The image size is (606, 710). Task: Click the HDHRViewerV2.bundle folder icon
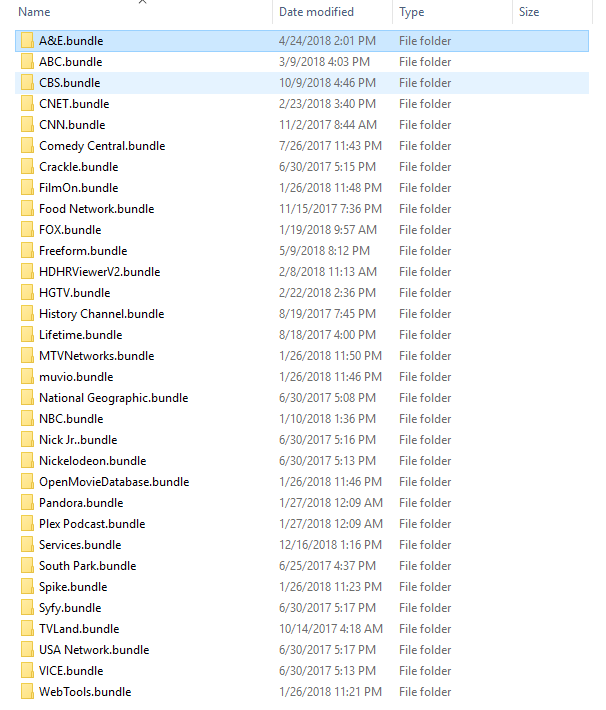[x=27, y=272]
